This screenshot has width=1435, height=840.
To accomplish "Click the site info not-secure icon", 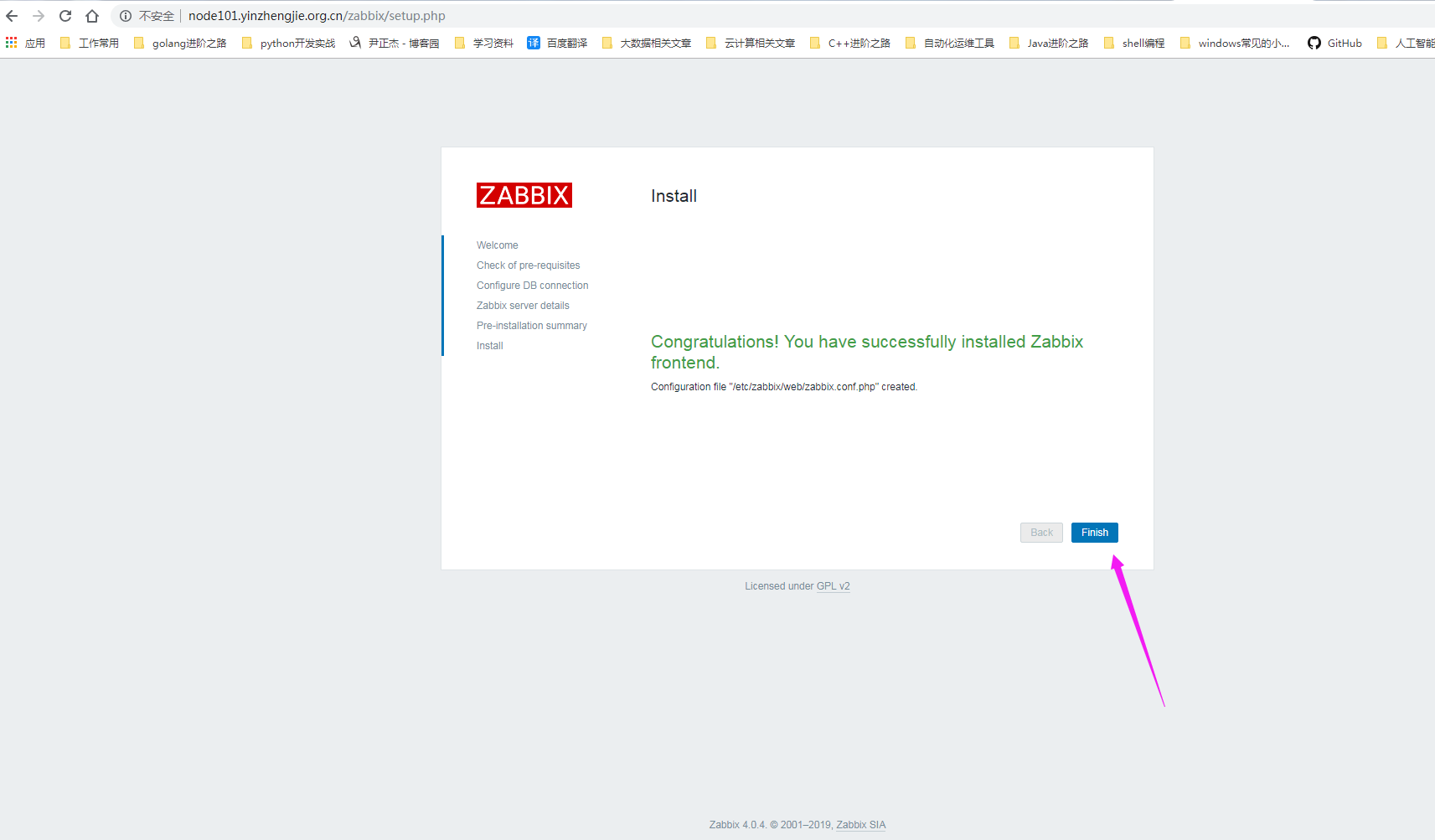I will point(126,16).
